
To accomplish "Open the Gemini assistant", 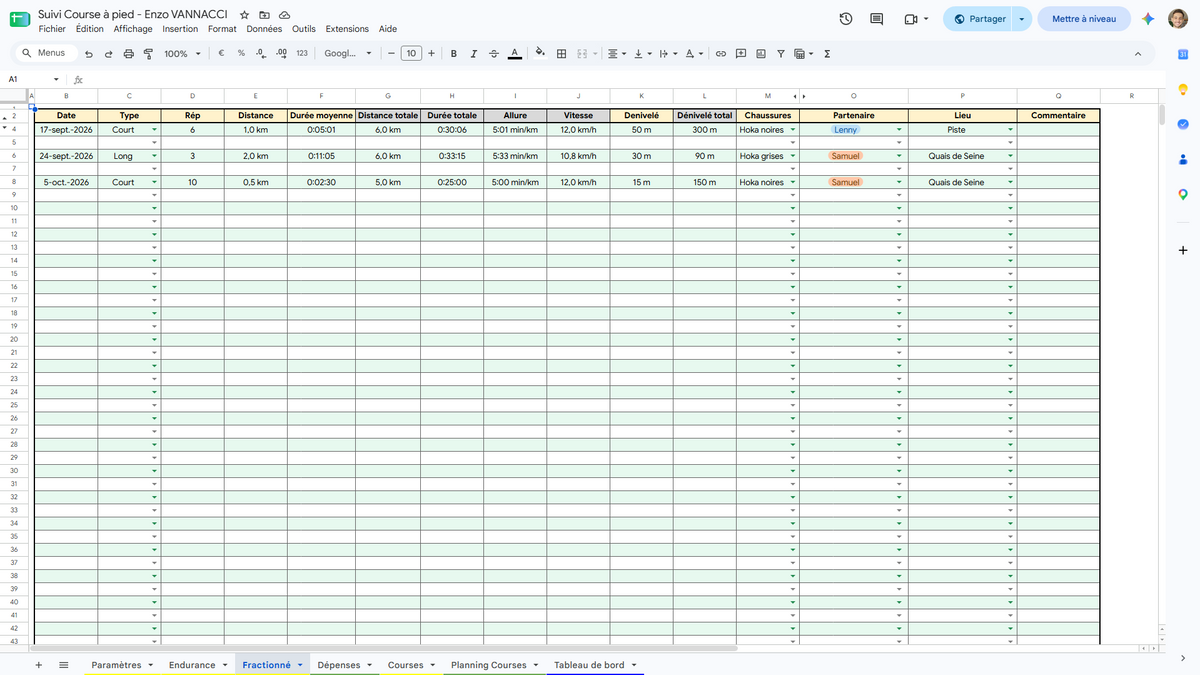I will (x=1149, y=19).
